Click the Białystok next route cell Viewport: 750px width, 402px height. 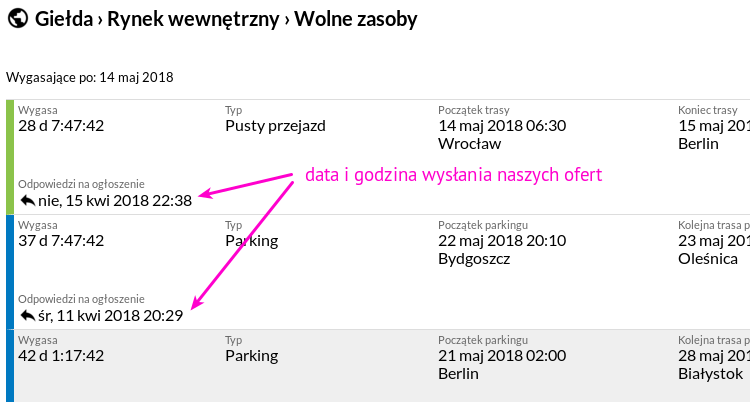point(714,357)
